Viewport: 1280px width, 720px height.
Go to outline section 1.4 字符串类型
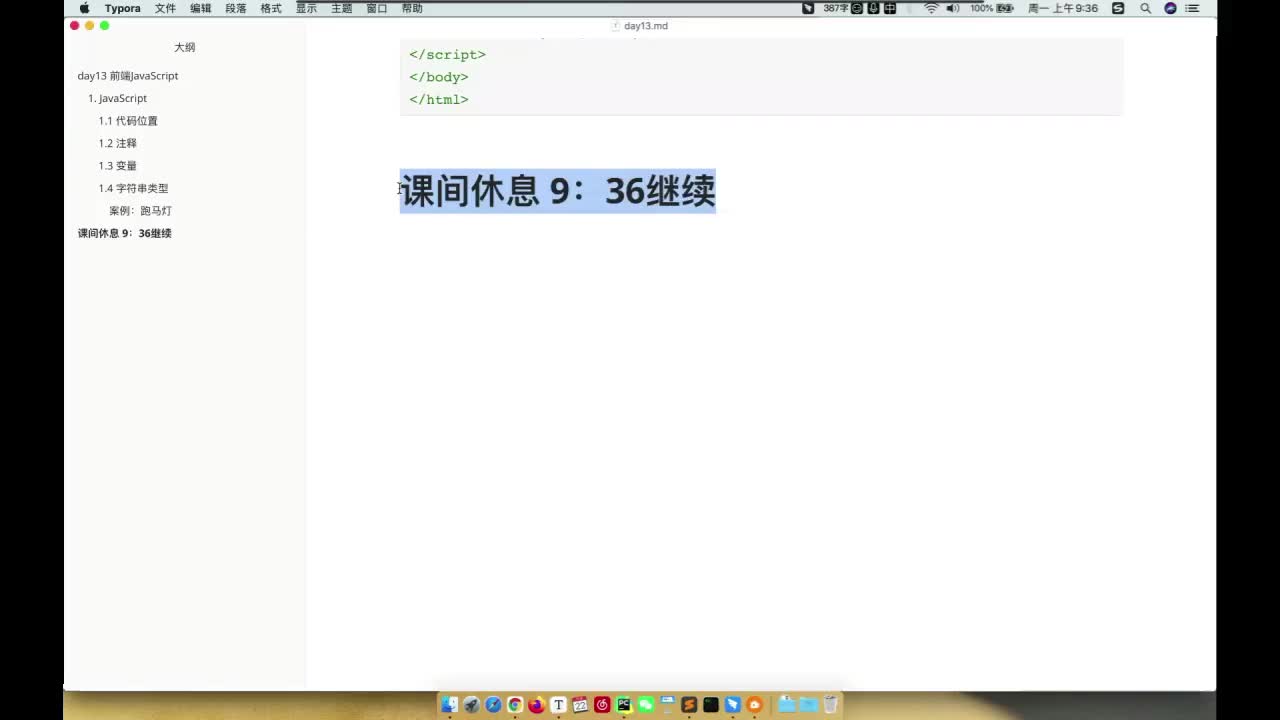coord(134,188)
